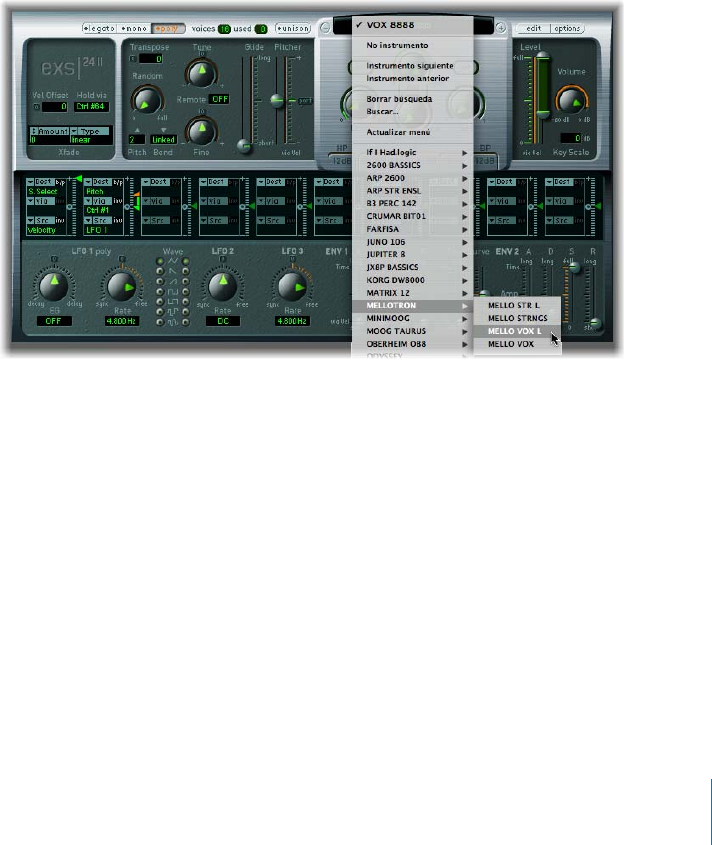The image size is (712, 845).
Task: Toggle b/p on the Pitch modulation slot
Action: click(x=118, y=182)
